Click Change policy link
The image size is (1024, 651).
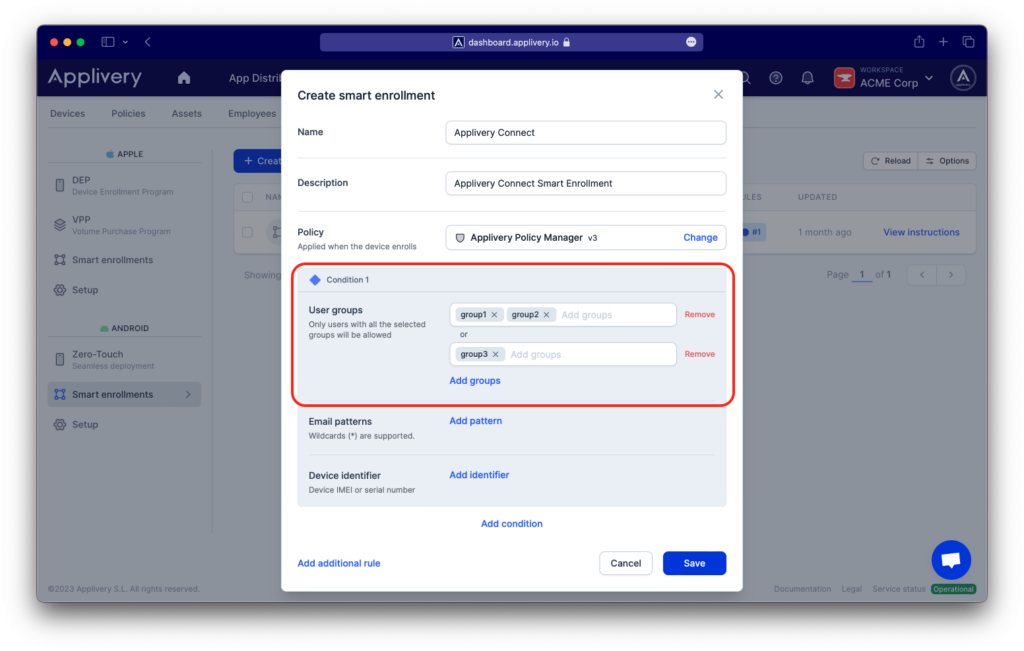click(x=700, y=238)
